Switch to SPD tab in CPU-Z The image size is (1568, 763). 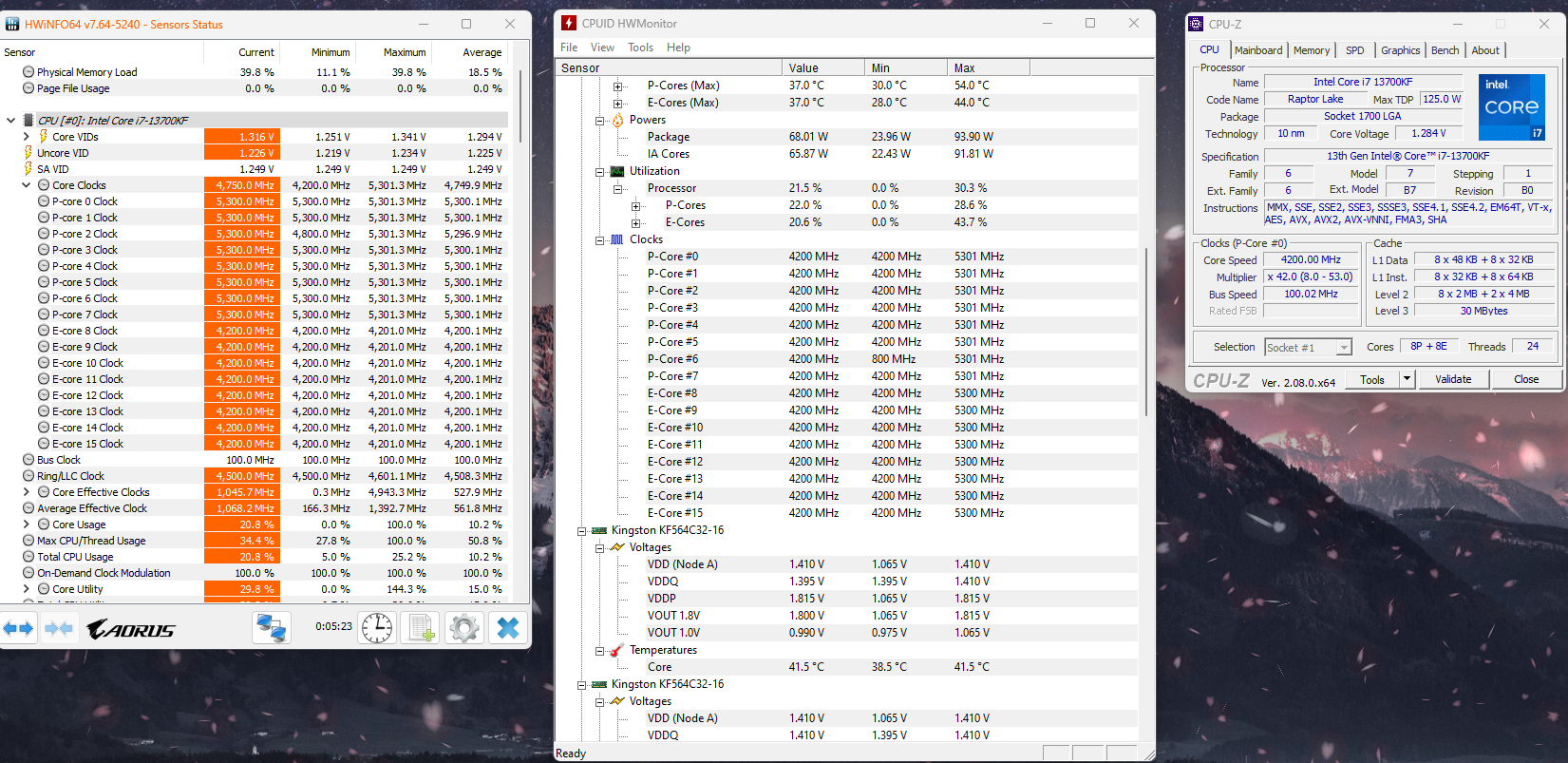[x=1355, y=50]
